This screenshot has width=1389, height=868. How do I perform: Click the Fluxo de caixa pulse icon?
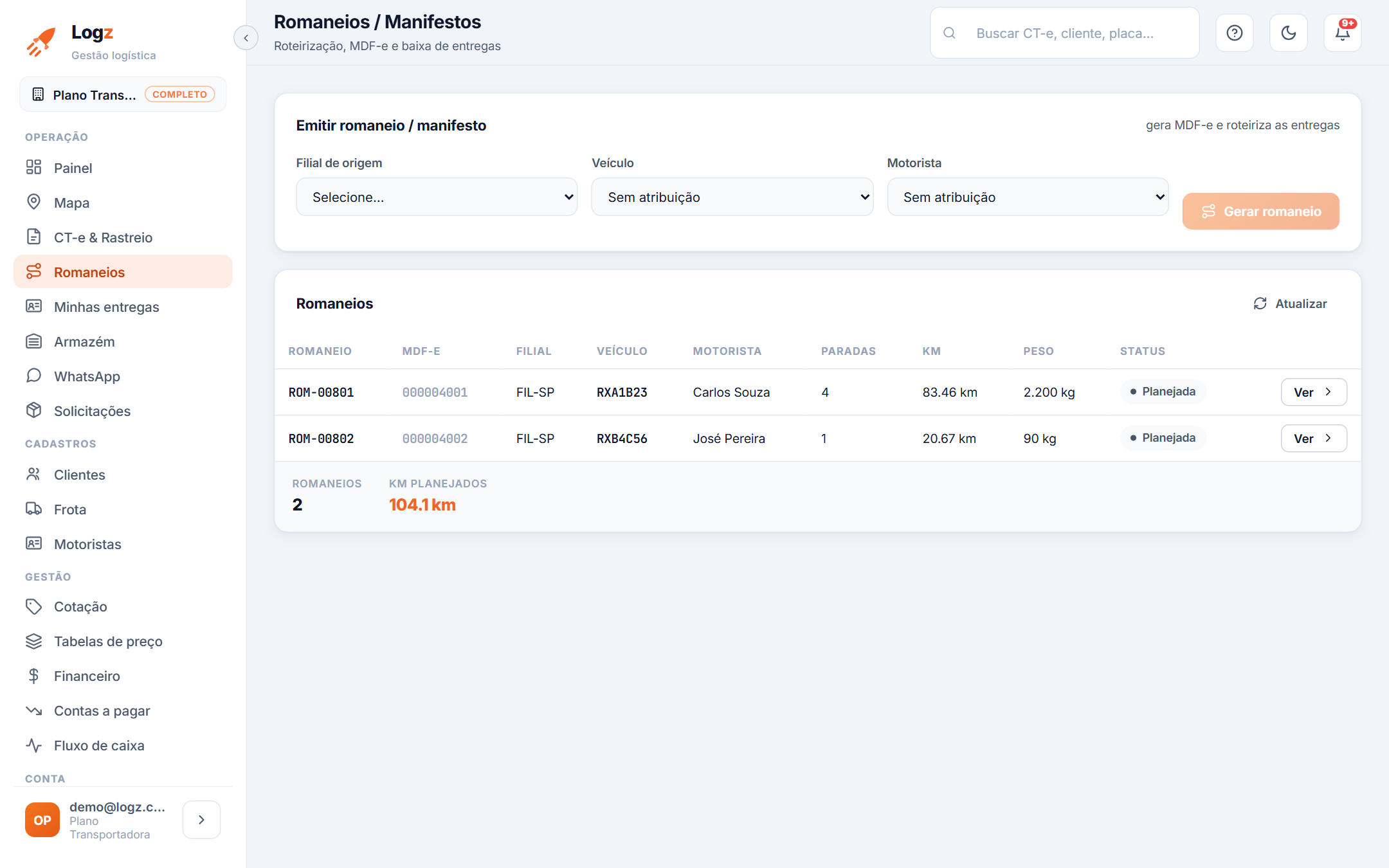click(34, 745)
